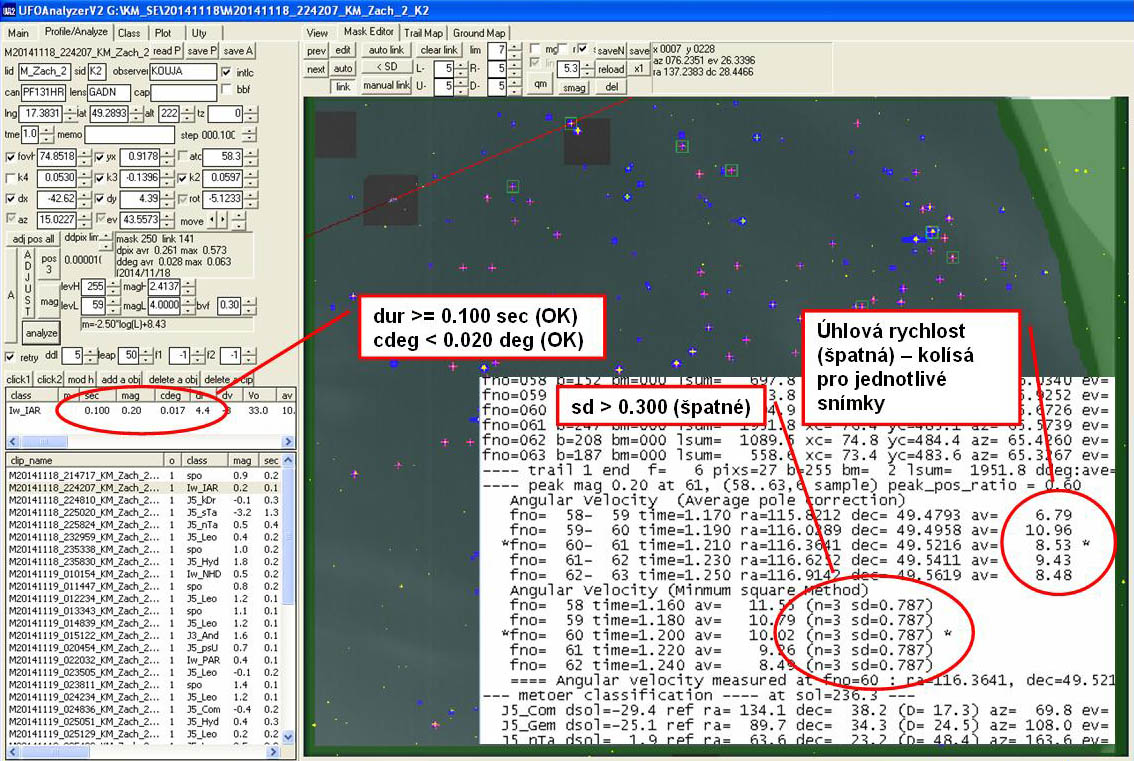1134x761 pixels.
Task: Enable the bbf checkbox
Action: click(226, 90)
